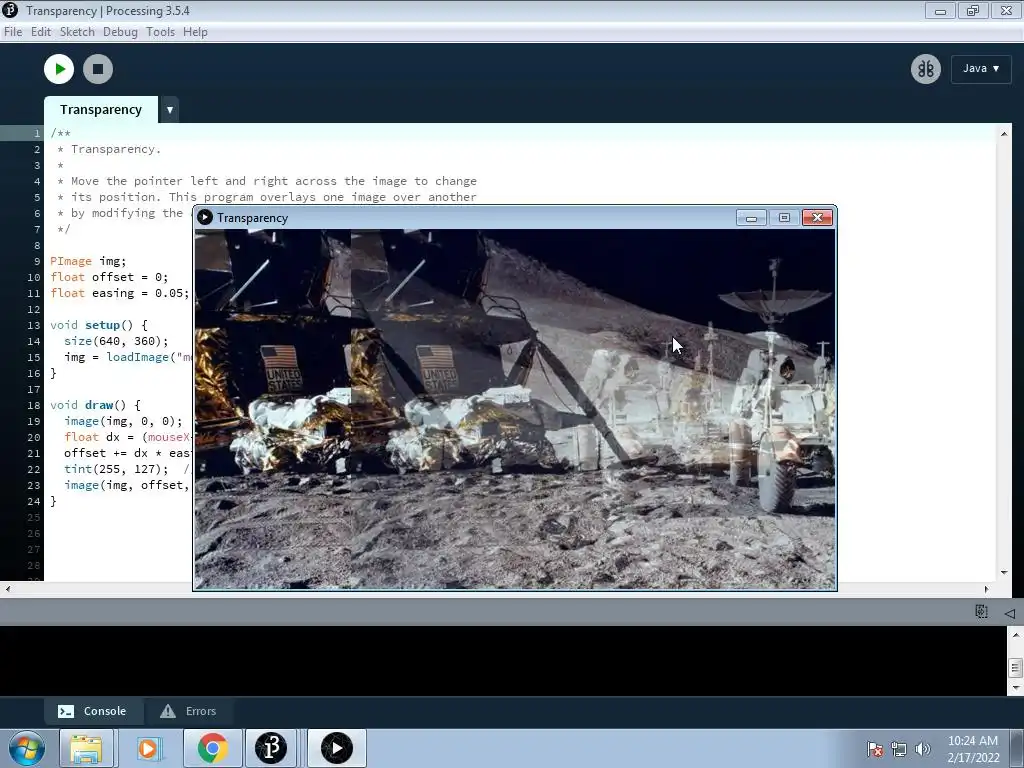Viewport: 1024px width, 768px height.
Task: Close the Transparency sketch window
Action: click(817, 217)
